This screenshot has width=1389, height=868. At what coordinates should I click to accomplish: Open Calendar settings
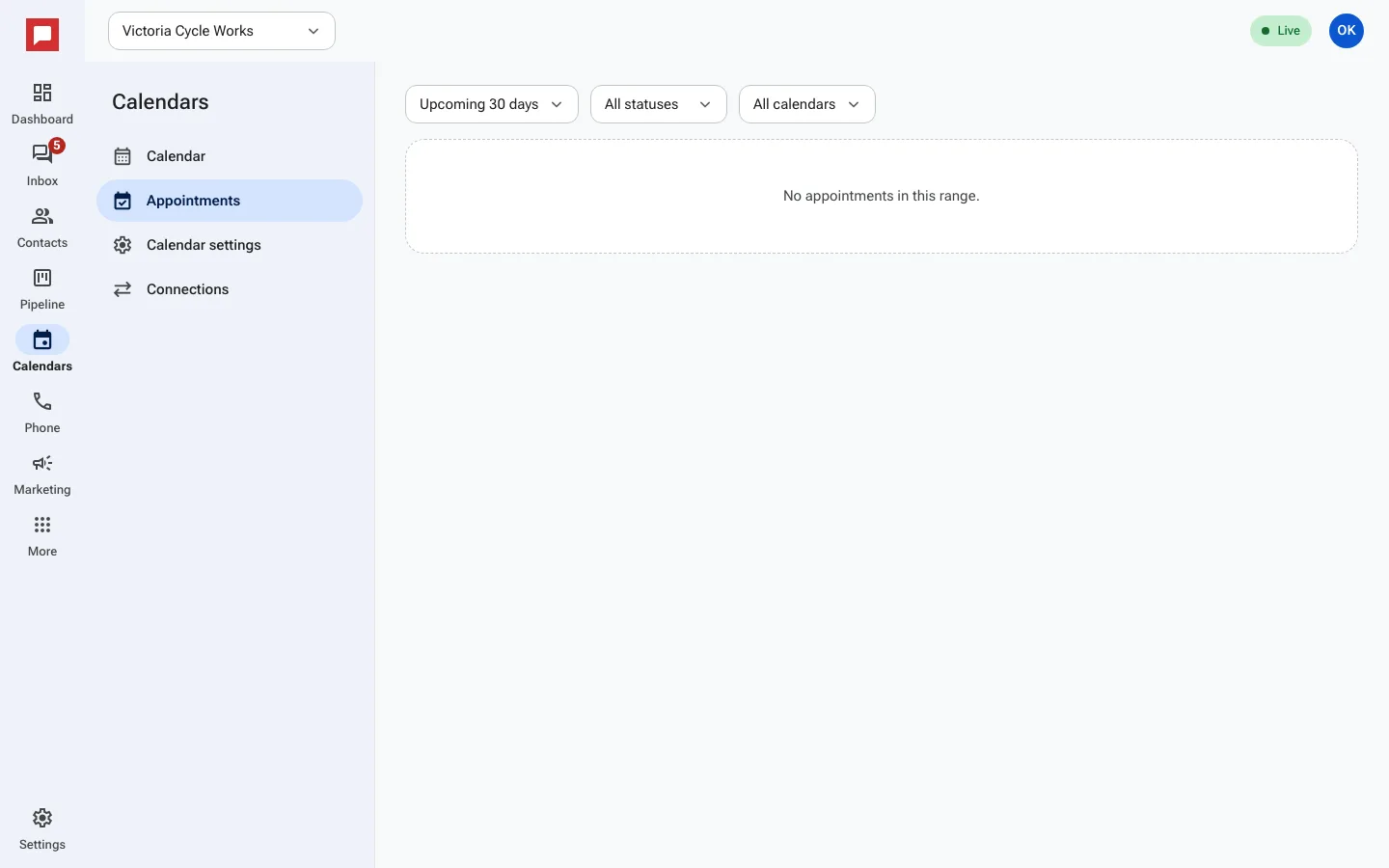tap(230, 245)
